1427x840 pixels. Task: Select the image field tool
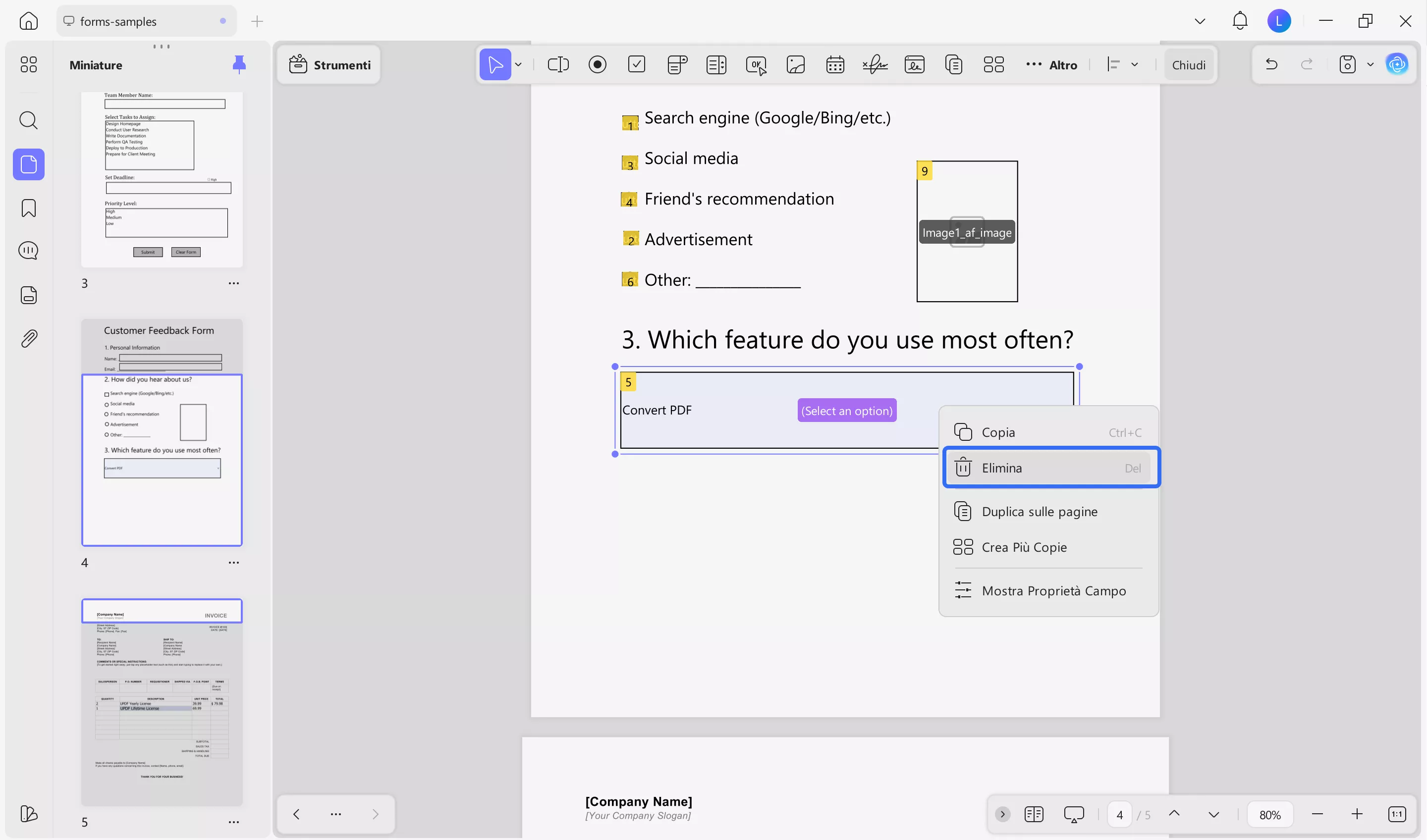(795, 64)
